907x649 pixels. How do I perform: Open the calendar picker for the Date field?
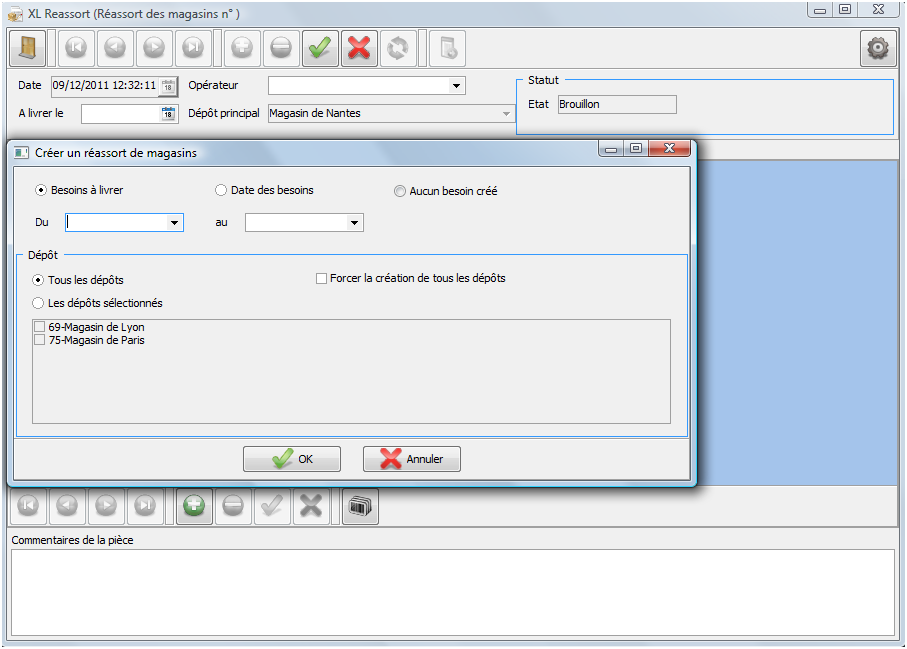(168, 86)
